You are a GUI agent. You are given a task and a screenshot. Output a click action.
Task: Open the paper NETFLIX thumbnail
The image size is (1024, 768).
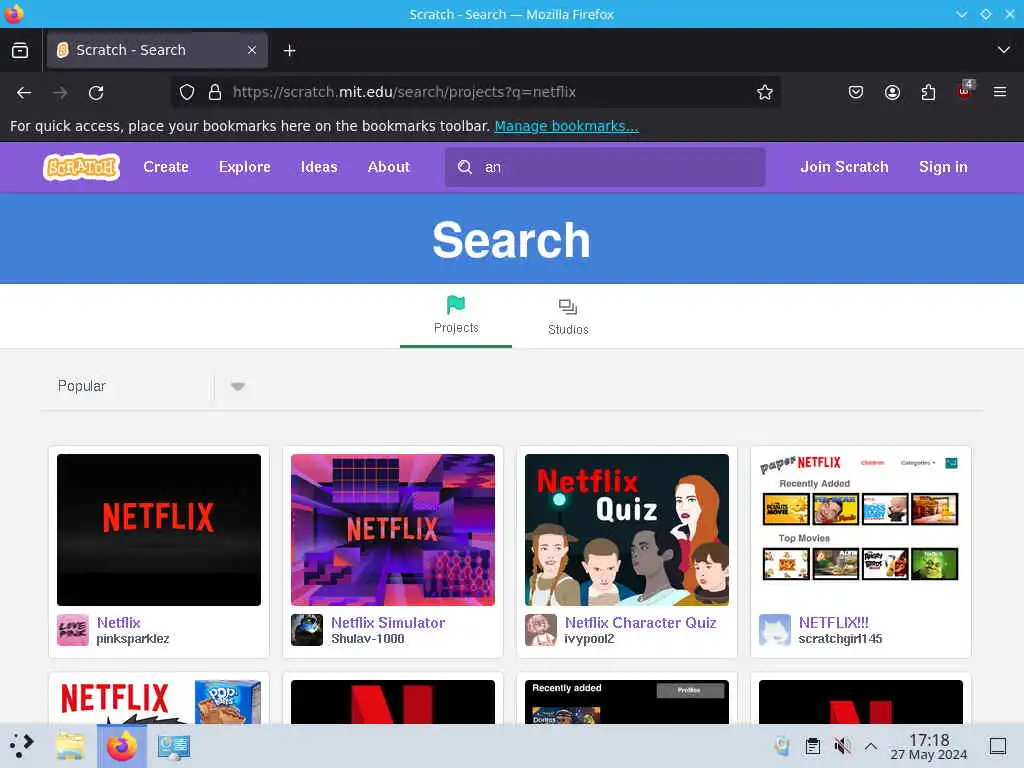point(861,530)
